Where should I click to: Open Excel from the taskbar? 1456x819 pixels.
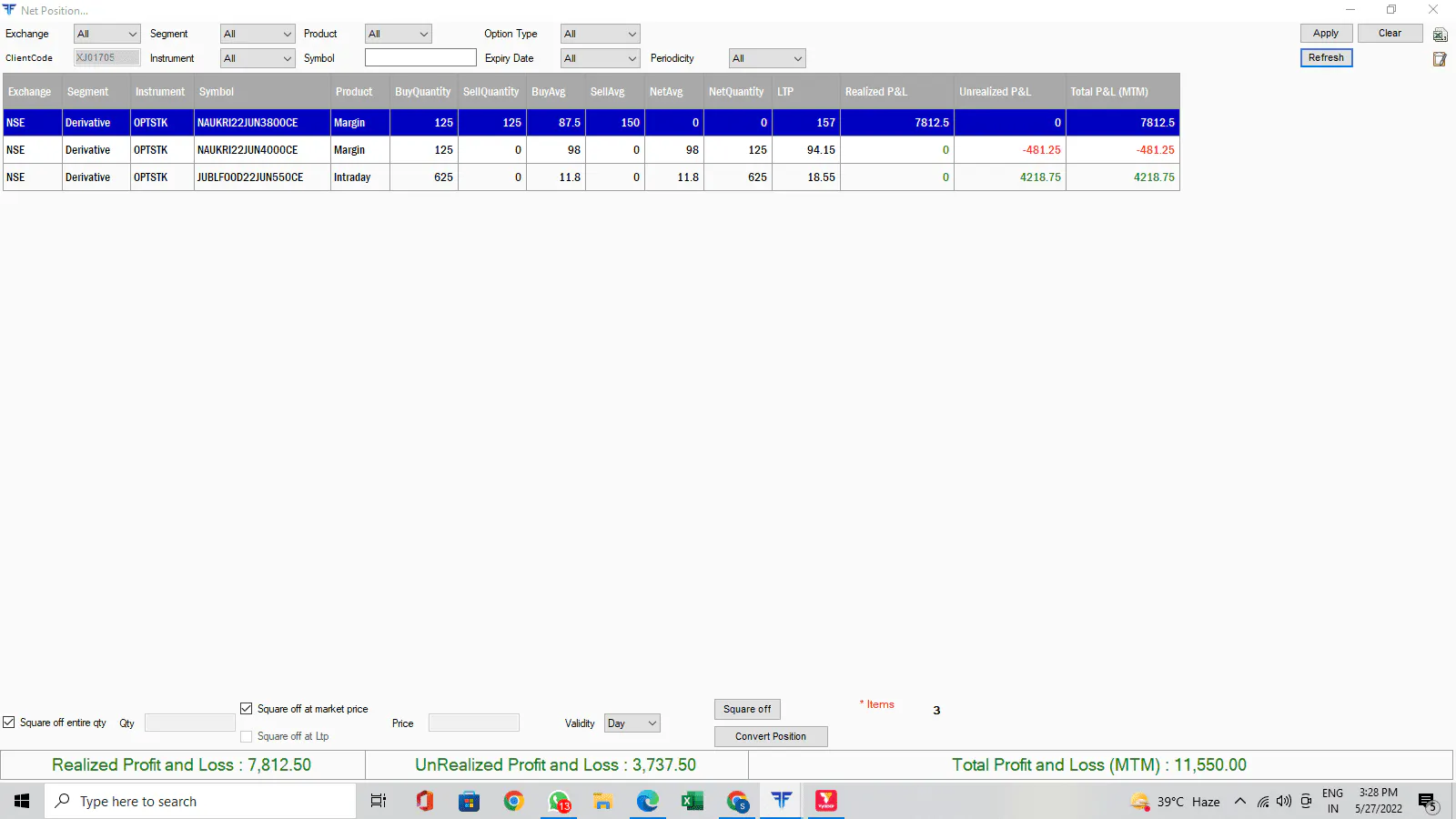click(x=692, y=801)
